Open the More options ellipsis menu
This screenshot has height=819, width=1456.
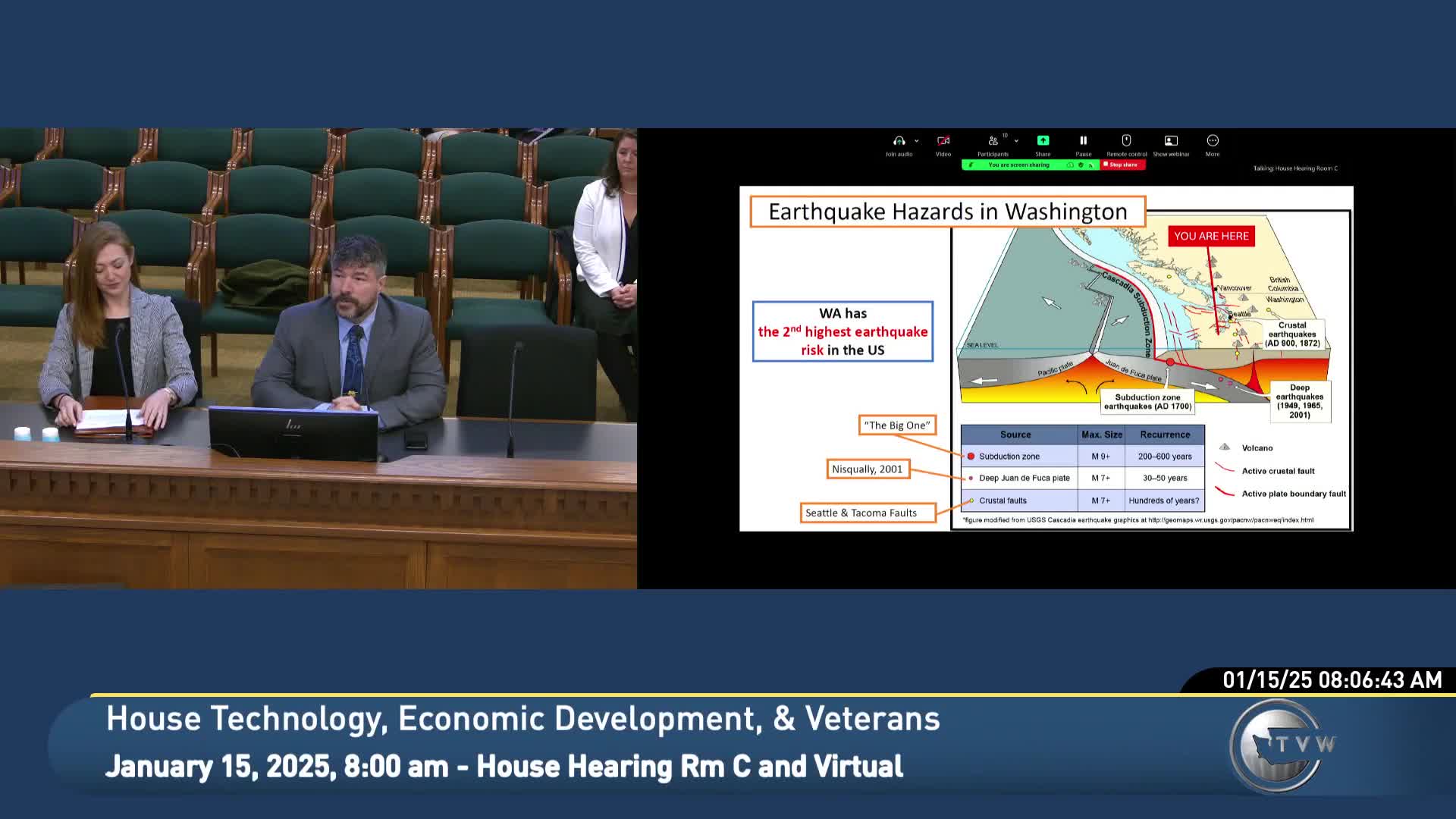point(1213,140)
